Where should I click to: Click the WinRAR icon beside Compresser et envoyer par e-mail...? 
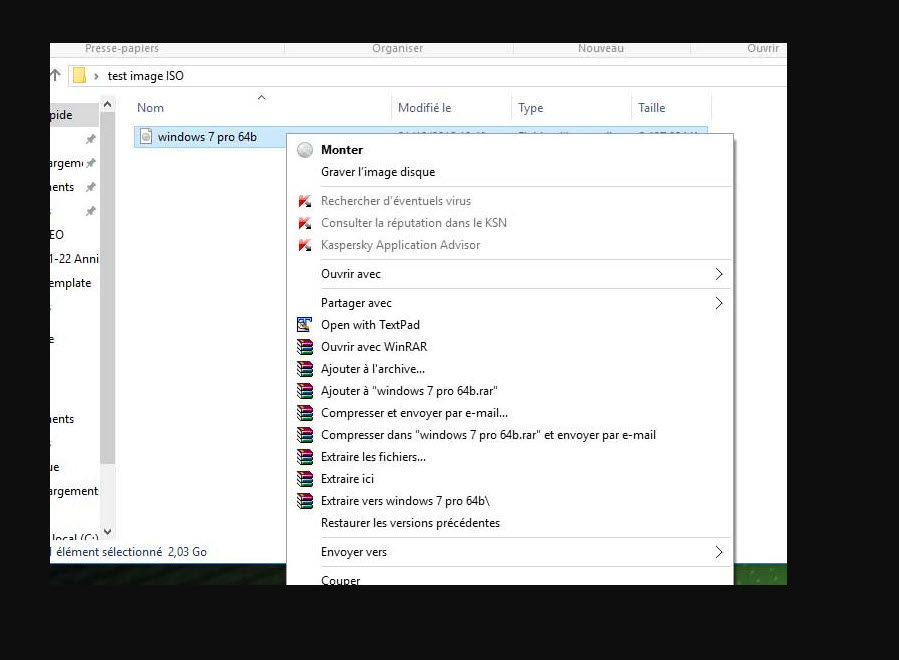point(305,413)
